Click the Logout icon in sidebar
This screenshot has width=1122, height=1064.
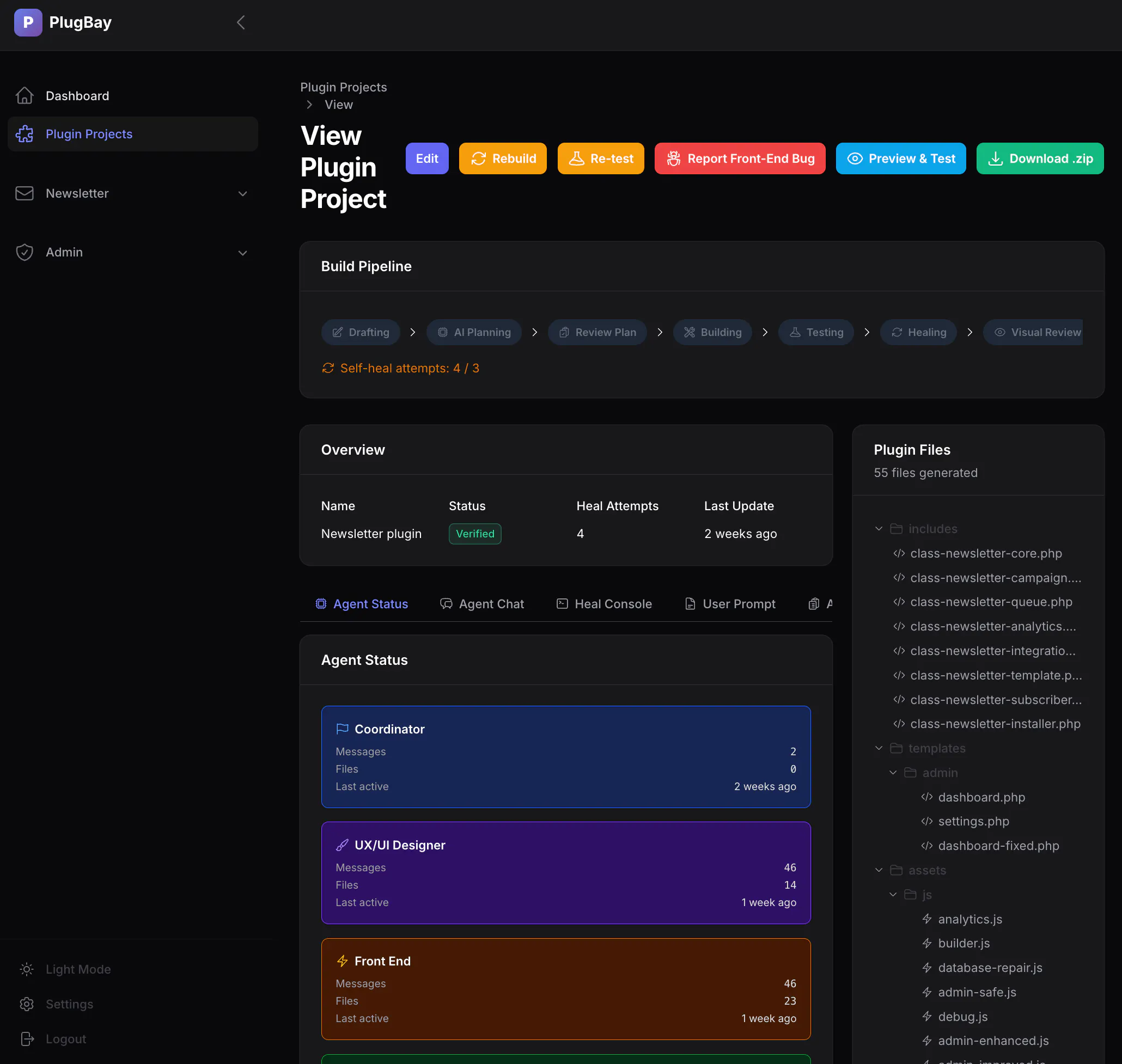pyautogui.click(x=27, y=1038)
